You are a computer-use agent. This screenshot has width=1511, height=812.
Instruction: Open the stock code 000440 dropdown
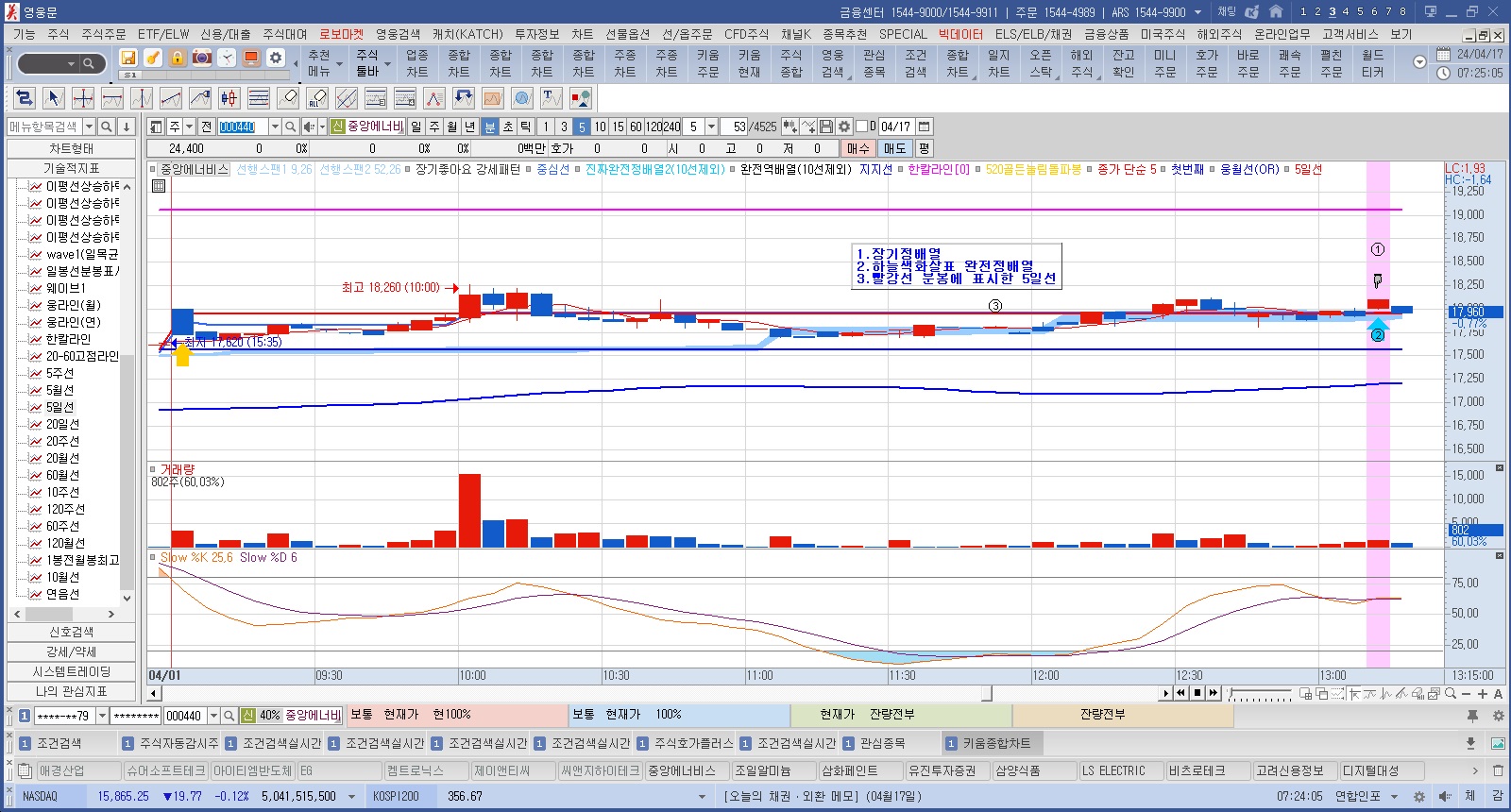(275, 127)
